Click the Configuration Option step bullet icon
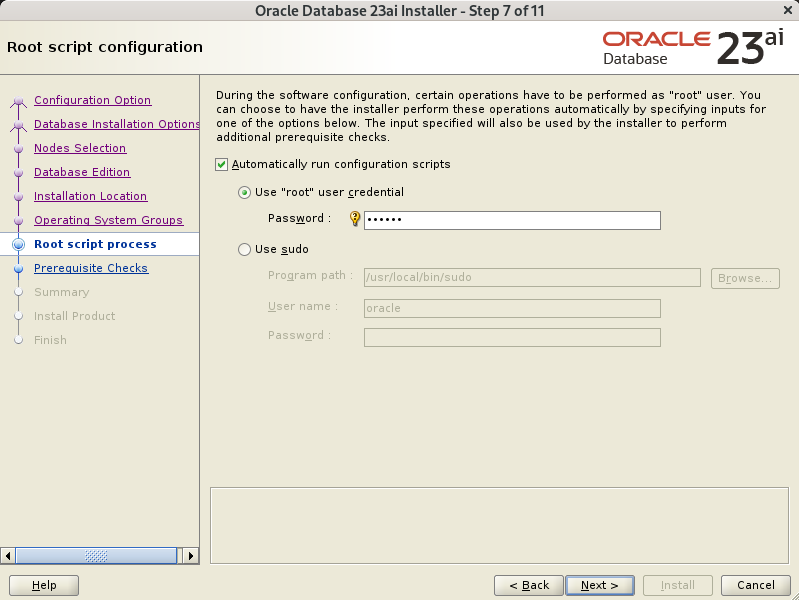 click(19, 100)
